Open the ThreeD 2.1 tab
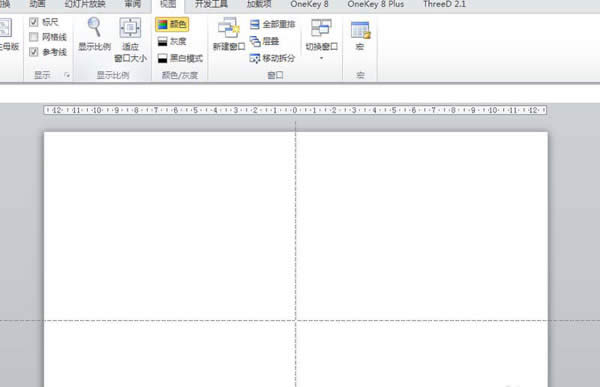Screen dimensions: 600x387 tap(444, 5)
